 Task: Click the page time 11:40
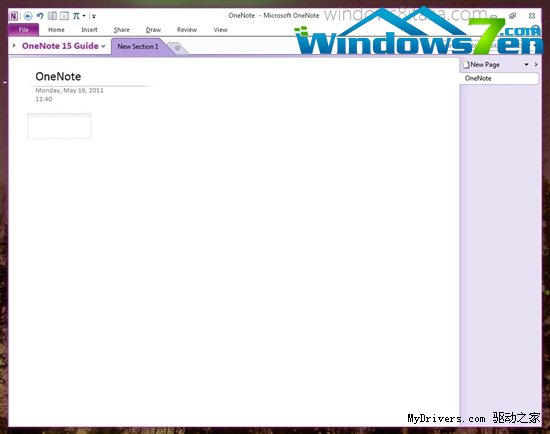pos(44,99)
